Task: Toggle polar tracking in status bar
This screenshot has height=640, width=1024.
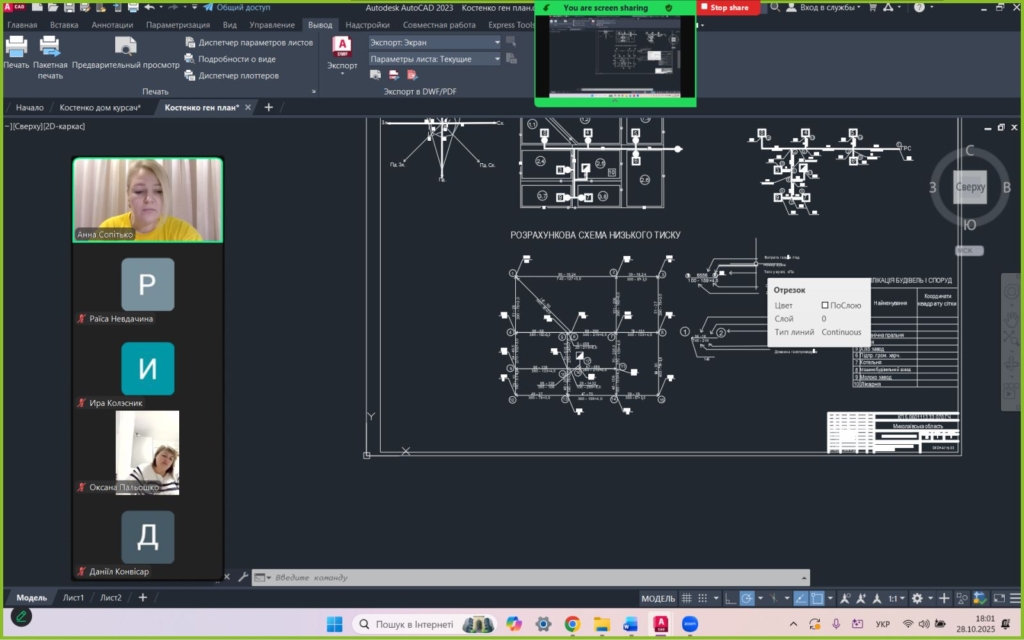Action: click(747, 598)
